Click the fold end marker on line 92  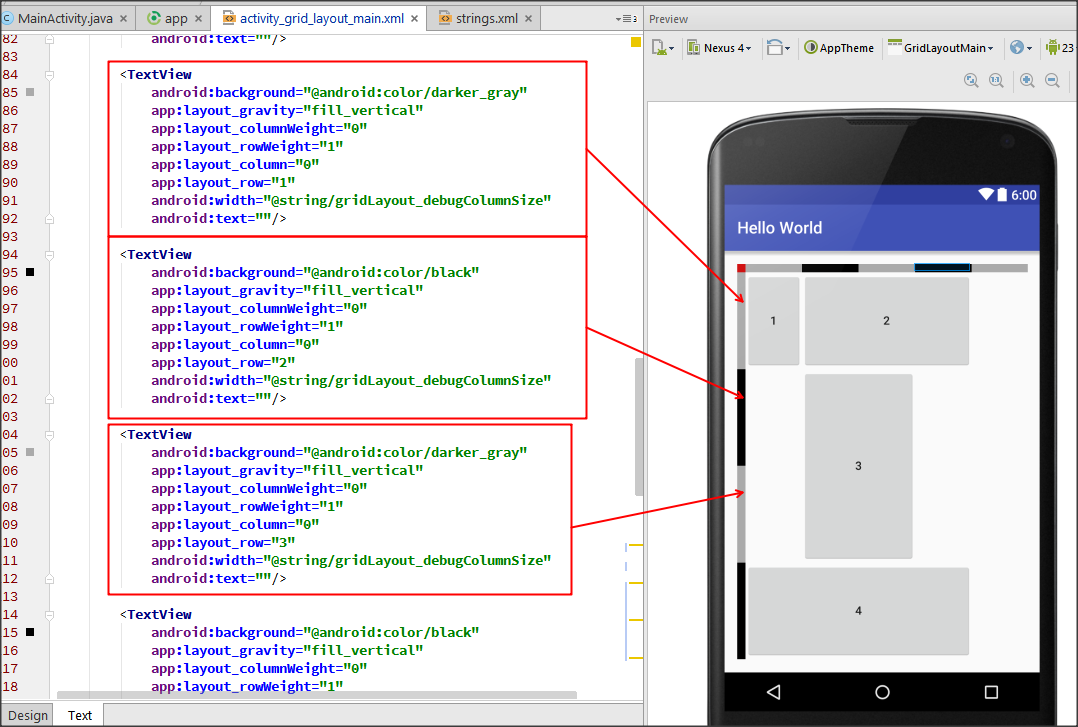(x=50, y=219)
